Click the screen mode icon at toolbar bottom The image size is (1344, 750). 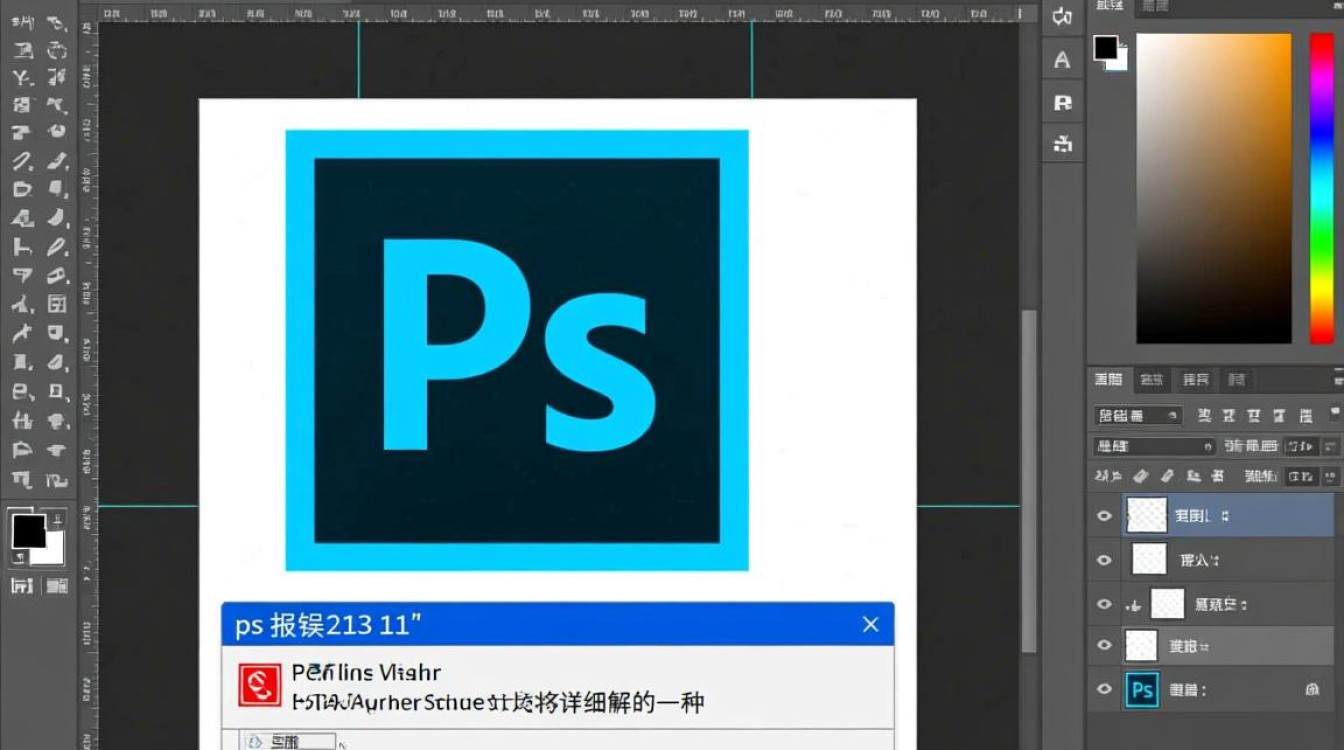point(56,585)
